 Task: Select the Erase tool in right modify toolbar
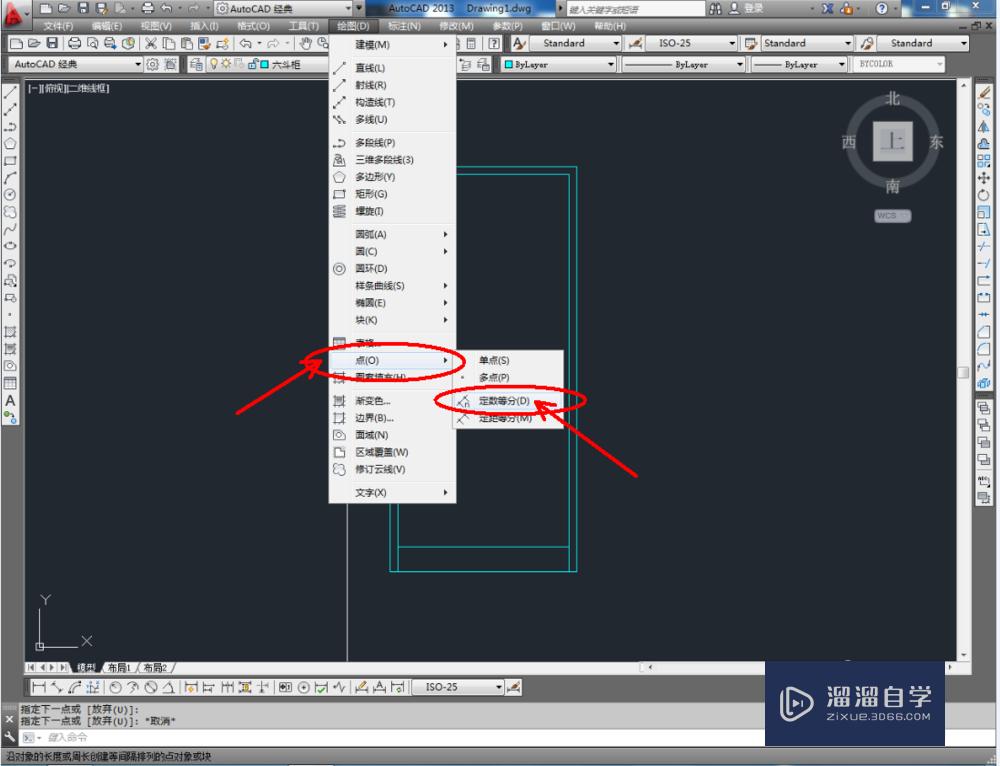[984, 93]
